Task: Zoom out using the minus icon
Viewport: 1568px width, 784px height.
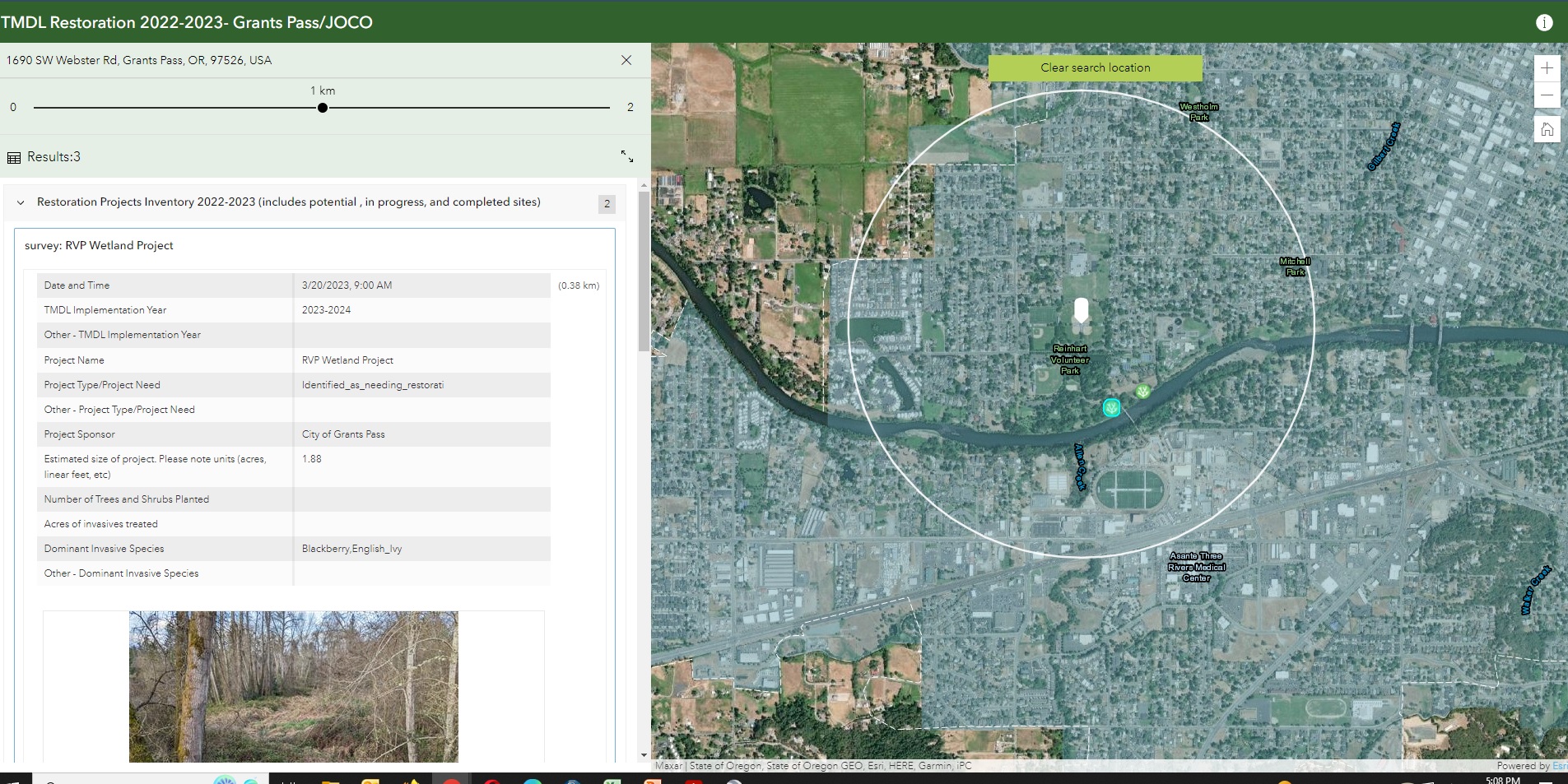Action: [x=1548, y=95]
